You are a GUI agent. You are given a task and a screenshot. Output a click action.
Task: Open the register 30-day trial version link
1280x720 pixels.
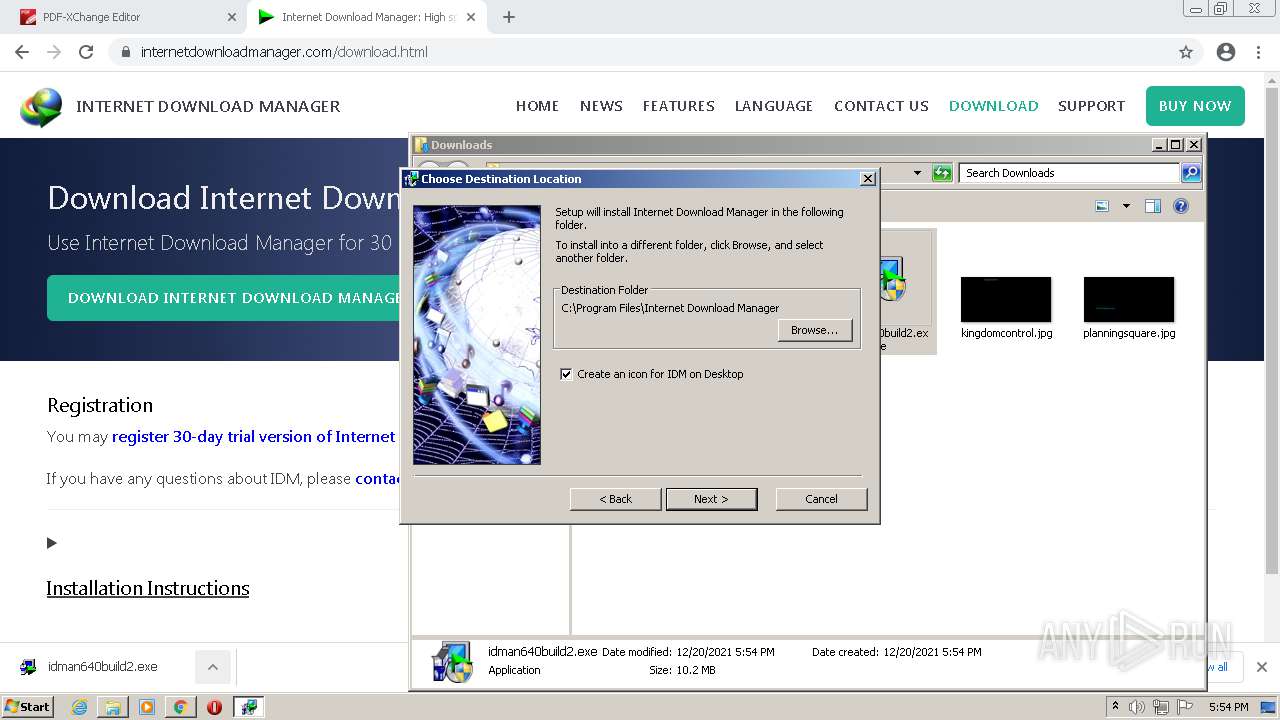pyautogui.click(x=254, y=437)
